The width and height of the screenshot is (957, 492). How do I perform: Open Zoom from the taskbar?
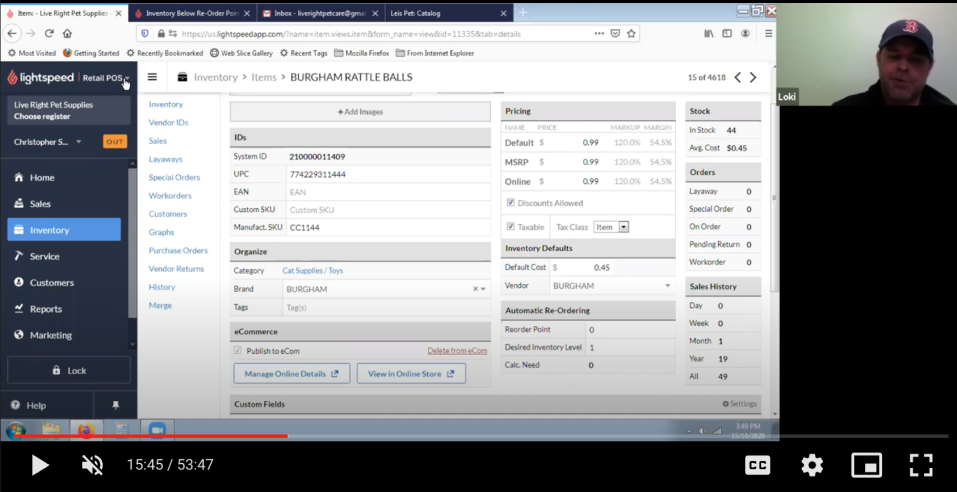(x=157, y=430)
